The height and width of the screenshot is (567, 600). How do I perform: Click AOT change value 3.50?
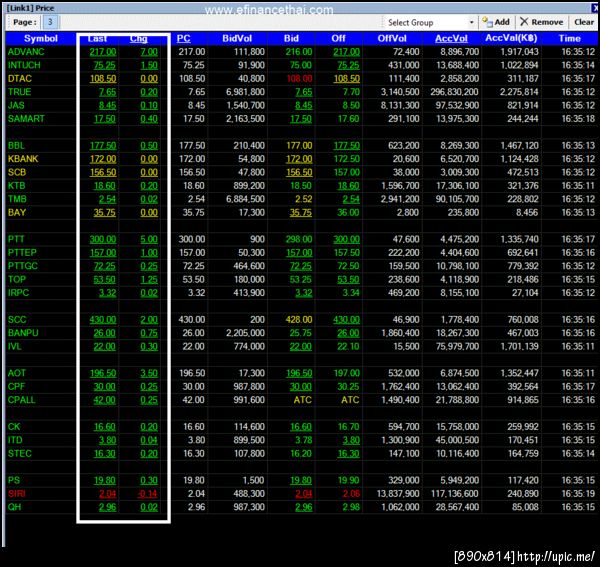click(x=149, y=373)
